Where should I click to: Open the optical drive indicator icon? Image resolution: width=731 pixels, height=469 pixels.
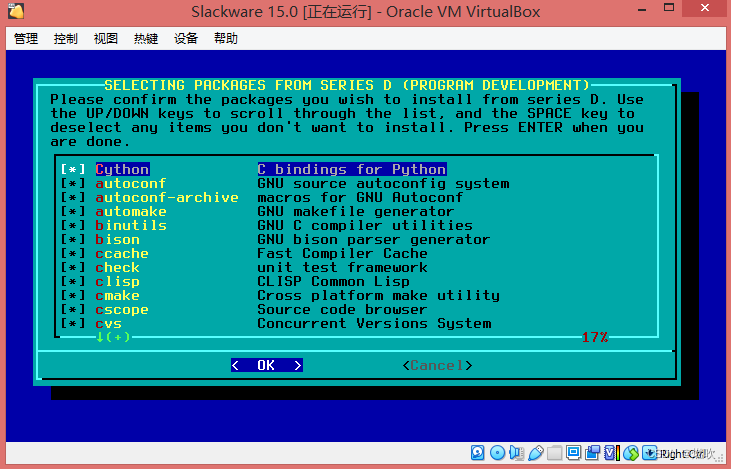point(497,452)
